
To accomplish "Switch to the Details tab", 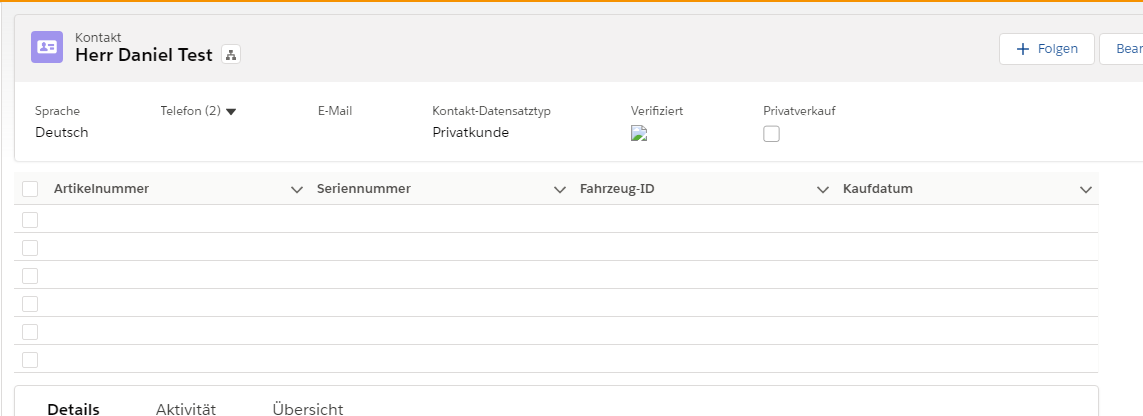I will tap(73, 408).
